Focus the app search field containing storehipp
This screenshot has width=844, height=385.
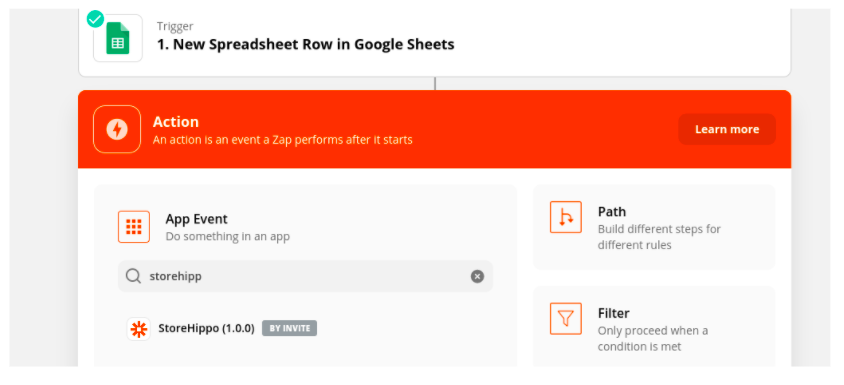tap(305, 276)
